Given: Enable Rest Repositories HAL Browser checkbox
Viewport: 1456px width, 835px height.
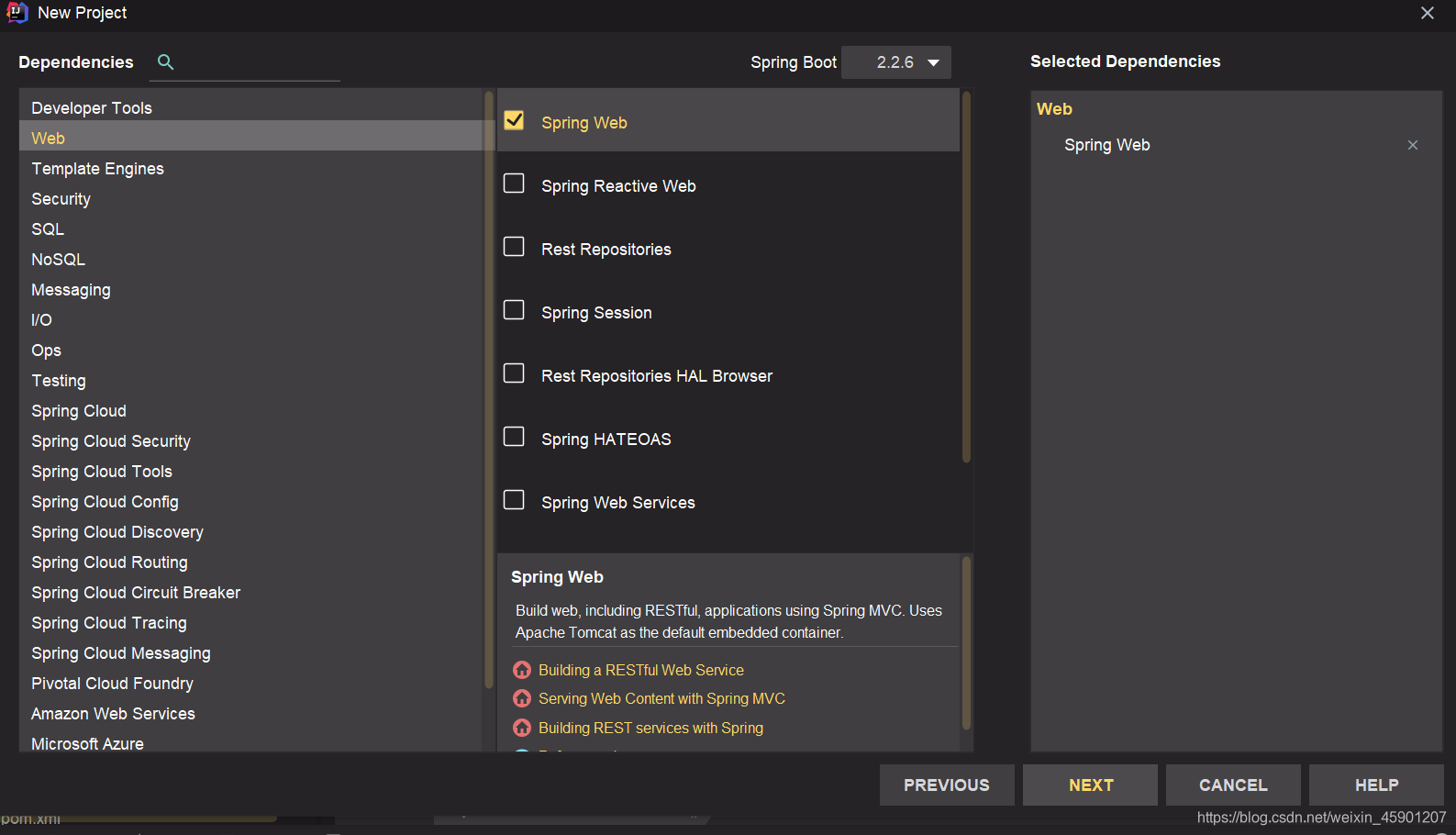Looking at the screenshot, I should pos(515,373).
